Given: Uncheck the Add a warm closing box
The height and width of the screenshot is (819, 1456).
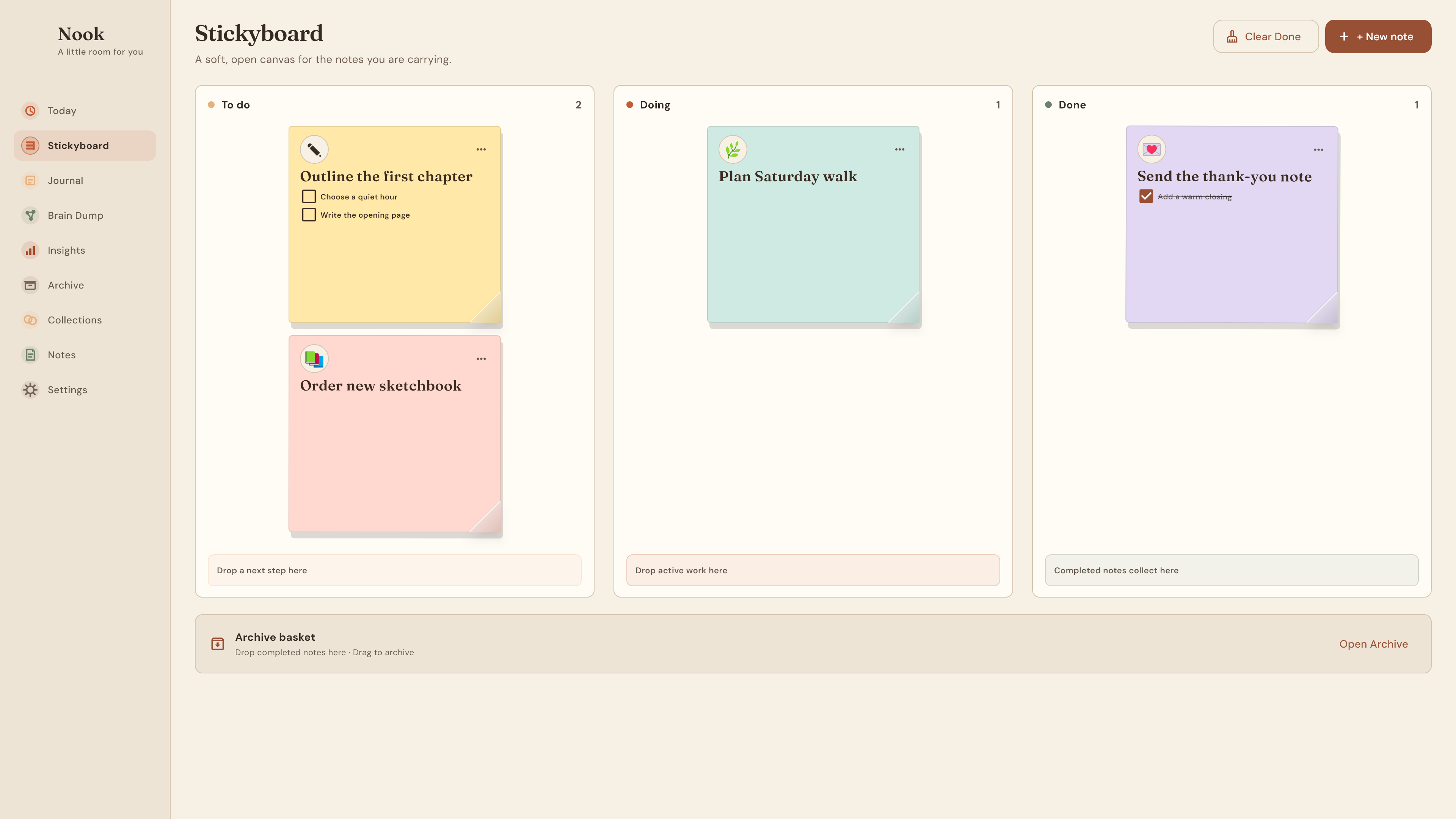Looking at the screenshot, I should tap(1146, 197).
